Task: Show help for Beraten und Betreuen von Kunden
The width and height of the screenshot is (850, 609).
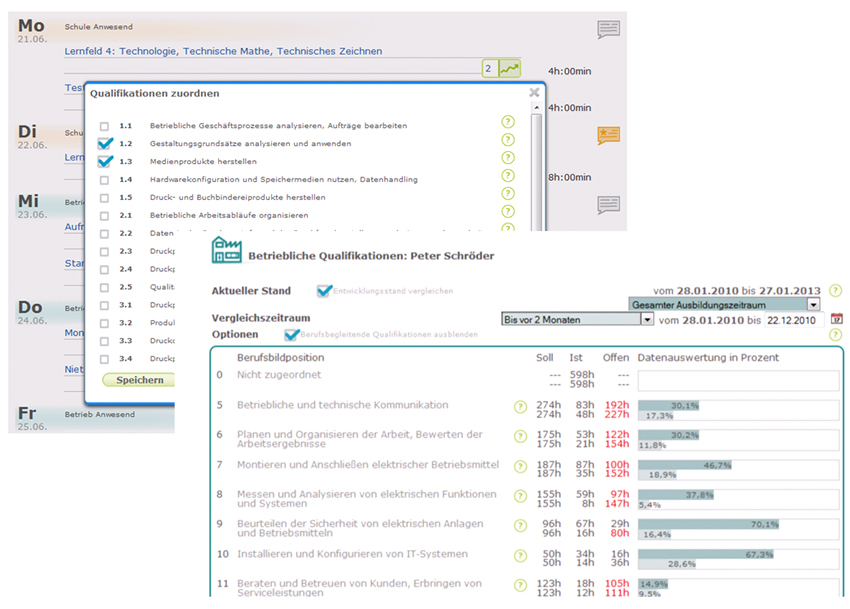Action: tap(520, 585)
